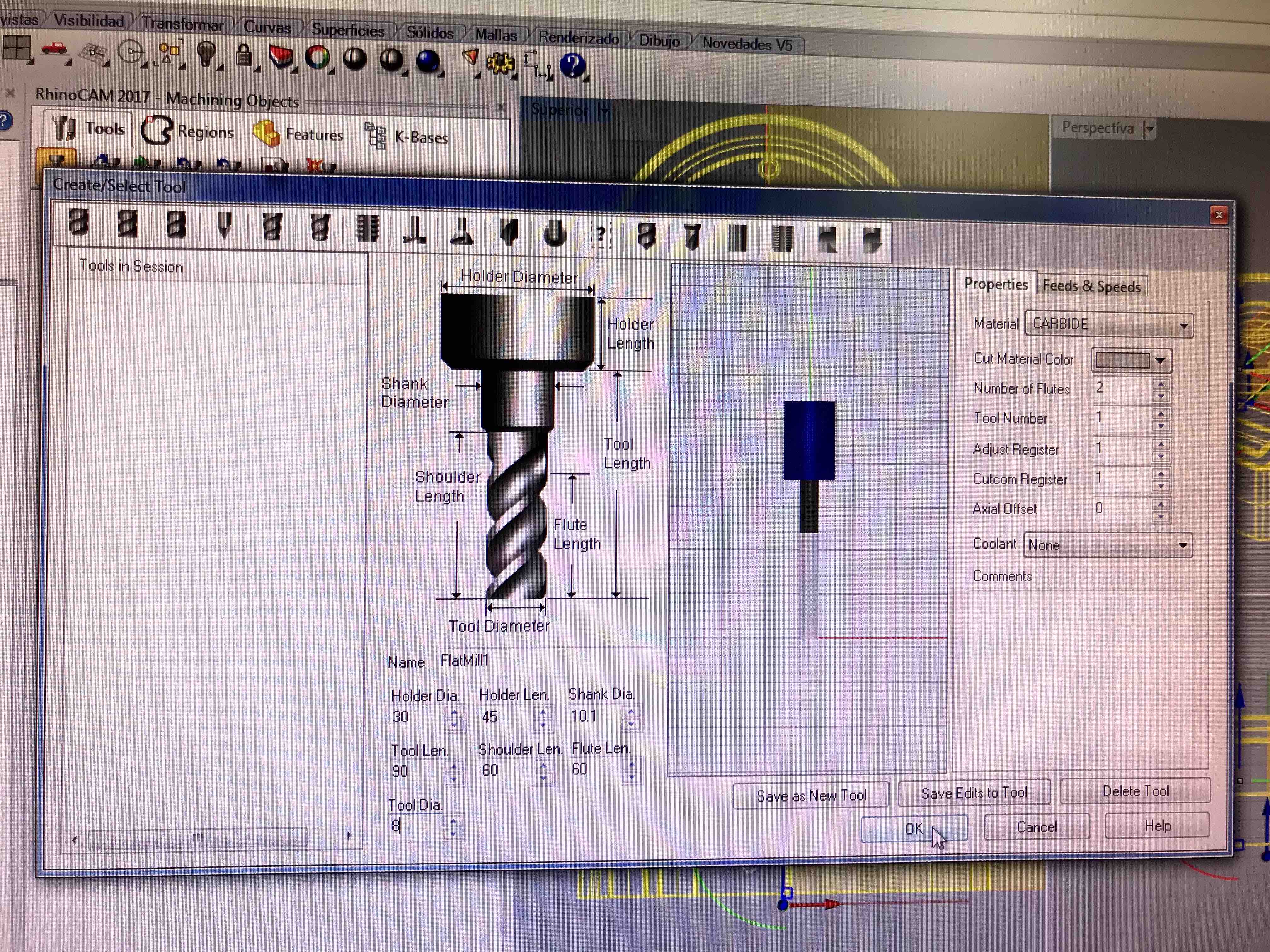
Task: Pick the inverted-T slot cutter tool icon
Action: tap(415, 231)
